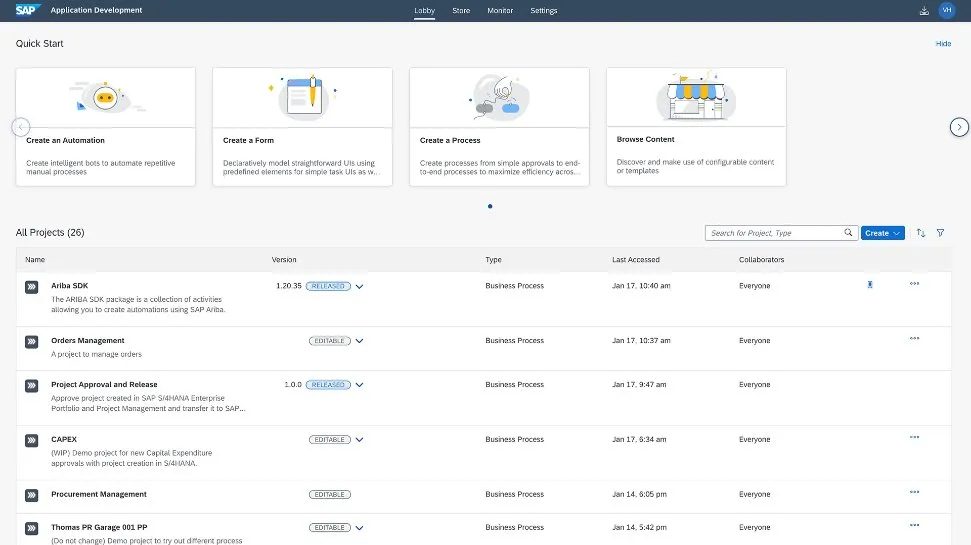Expand Project Approval and Release version chevron
The image size is (971, 545).
coord(359,385)
